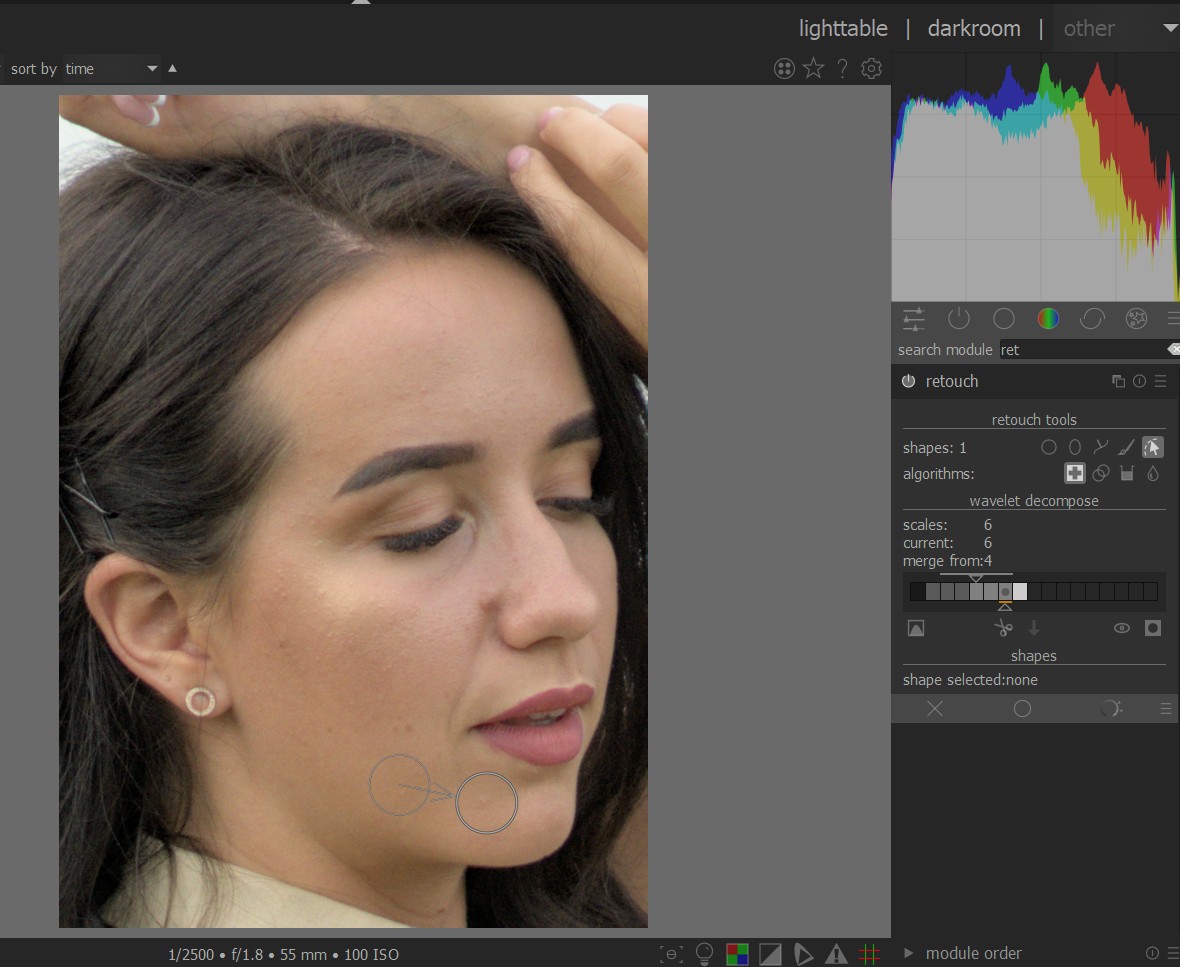The width and height of the screenshot is (1180, 967).
Task: Click the current scale marker below wavelet bar
Action: tap(1005, 606)
